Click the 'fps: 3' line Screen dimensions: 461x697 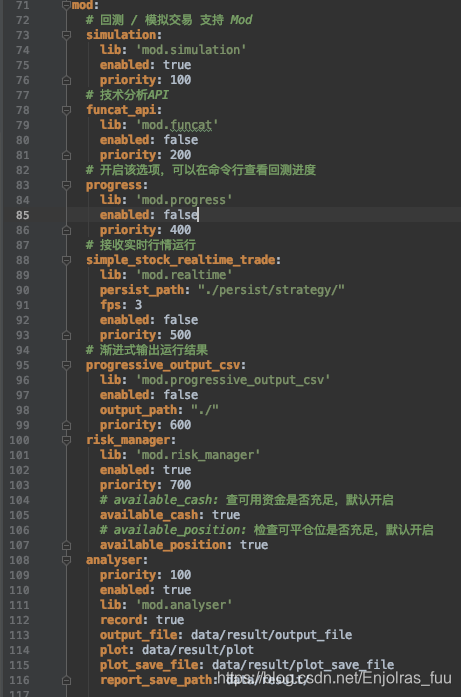[x=121, y=305]
